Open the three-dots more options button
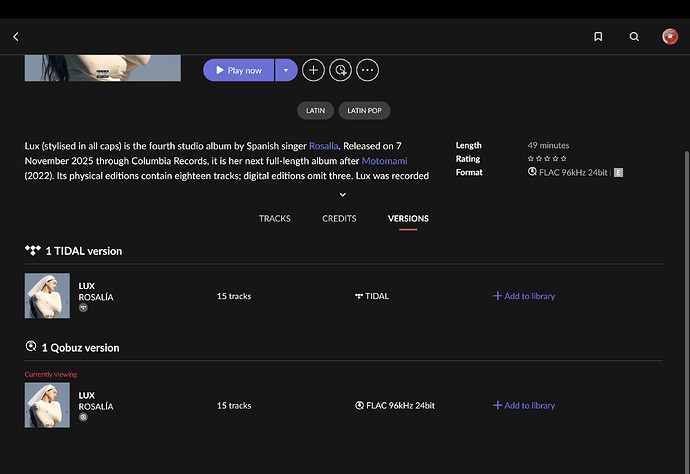Viewport: 690px width, 474px height. (368, 70)
